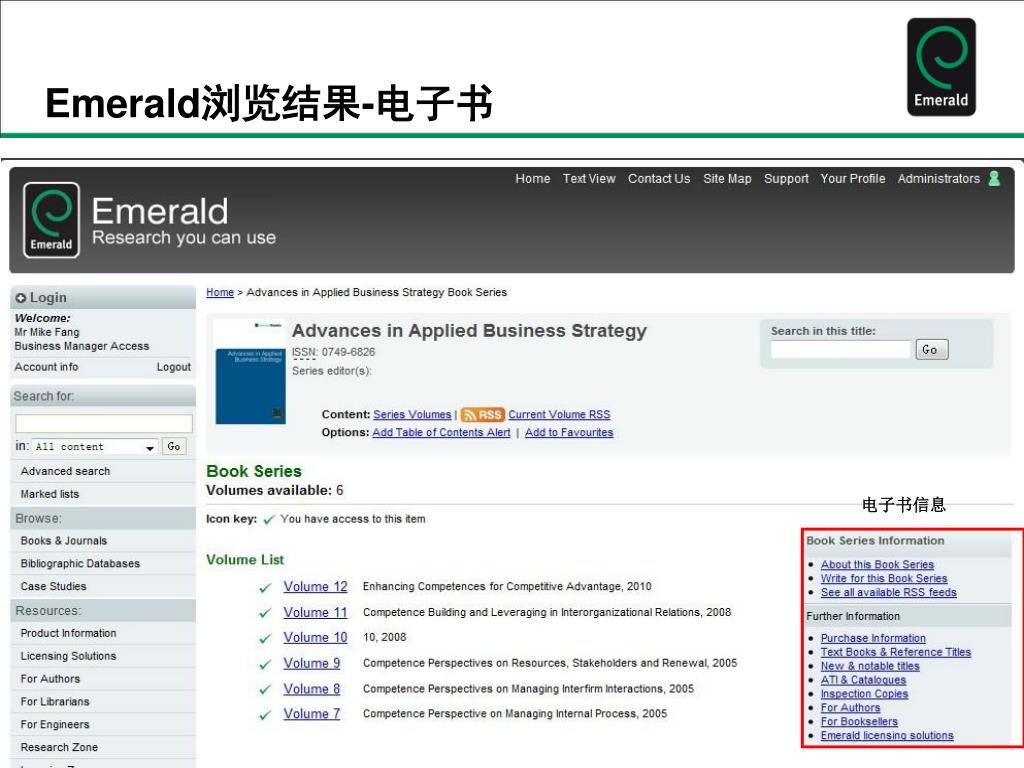Open the Support page
The width and height of the screenshot is (1024, 768).
[786, 178]
